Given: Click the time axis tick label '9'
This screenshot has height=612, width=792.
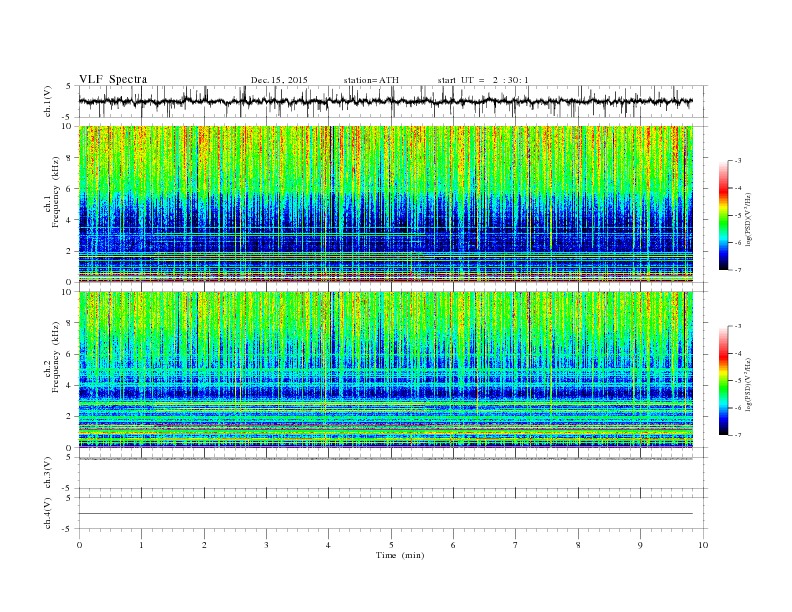Looking at the screenshot, I should click(x=640, y=545).
